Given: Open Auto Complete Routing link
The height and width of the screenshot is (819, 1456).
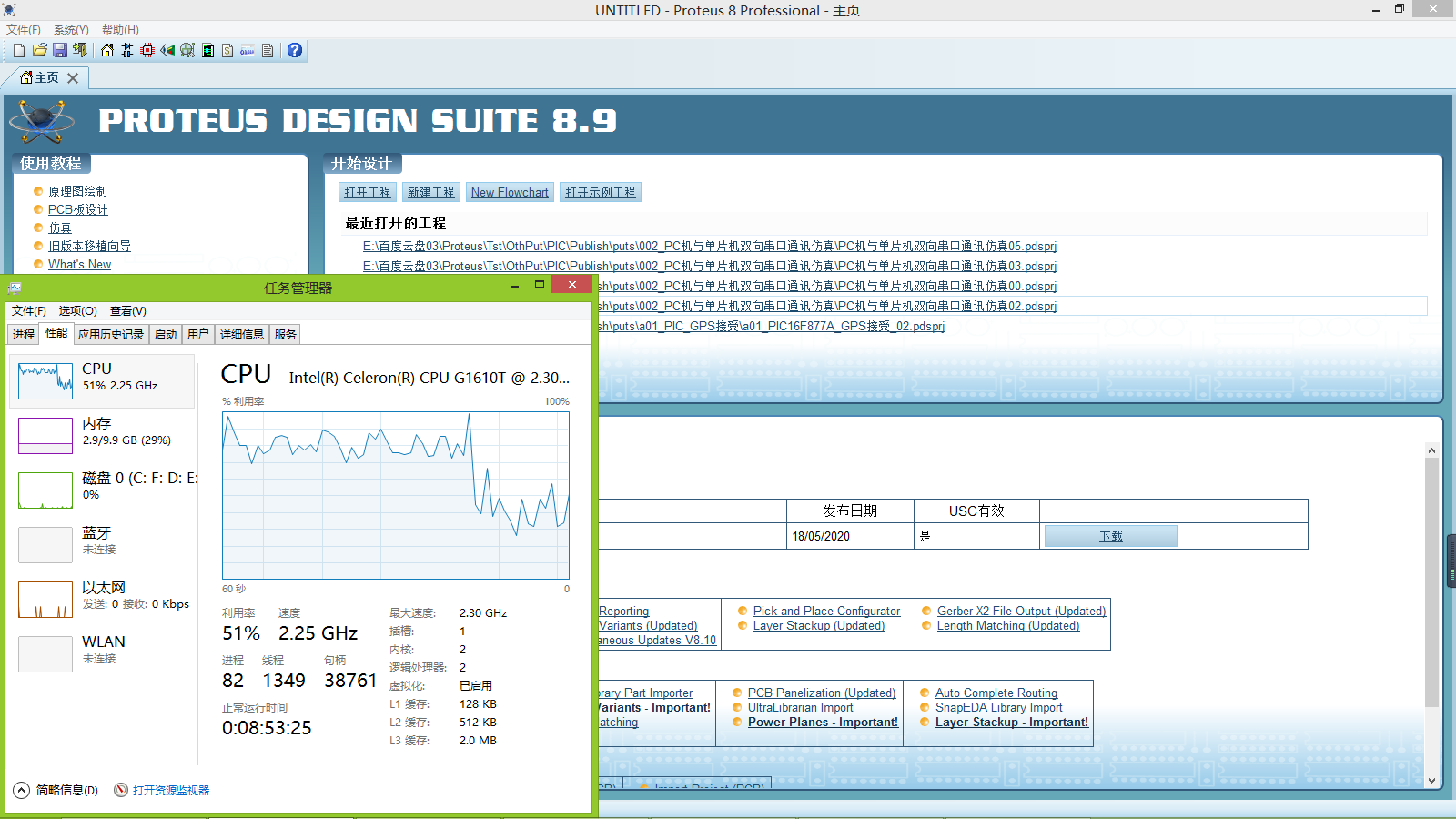Looking at the screenshot, I should [x=996, y=693].
